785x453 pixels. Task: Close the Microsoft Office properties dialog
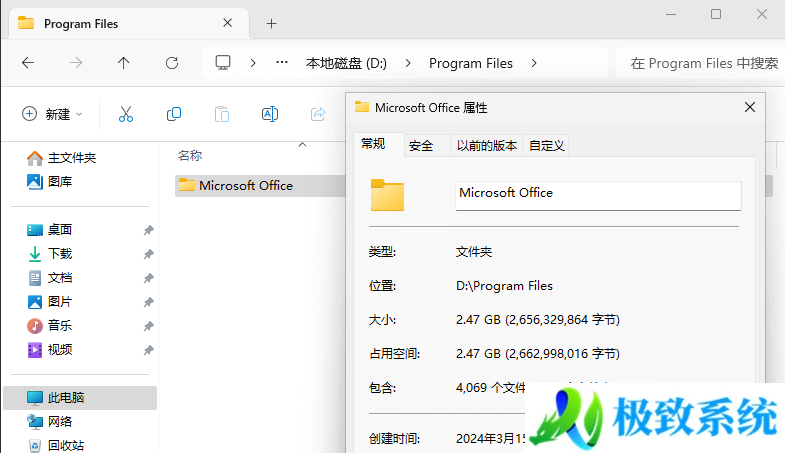pos(749,107)
